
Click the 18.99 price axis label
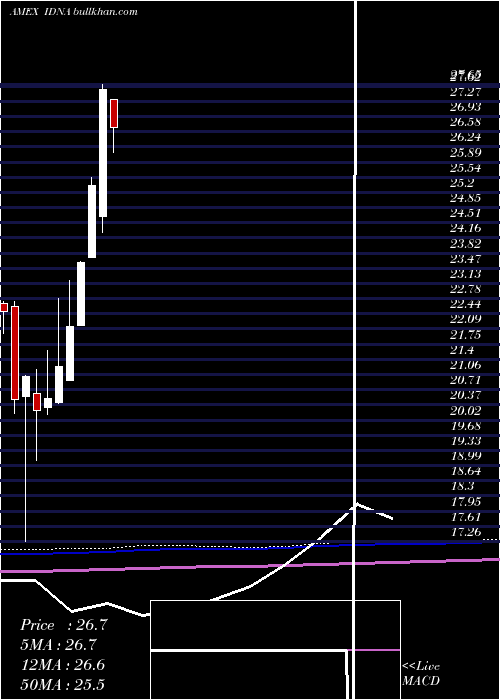(466, 456)
